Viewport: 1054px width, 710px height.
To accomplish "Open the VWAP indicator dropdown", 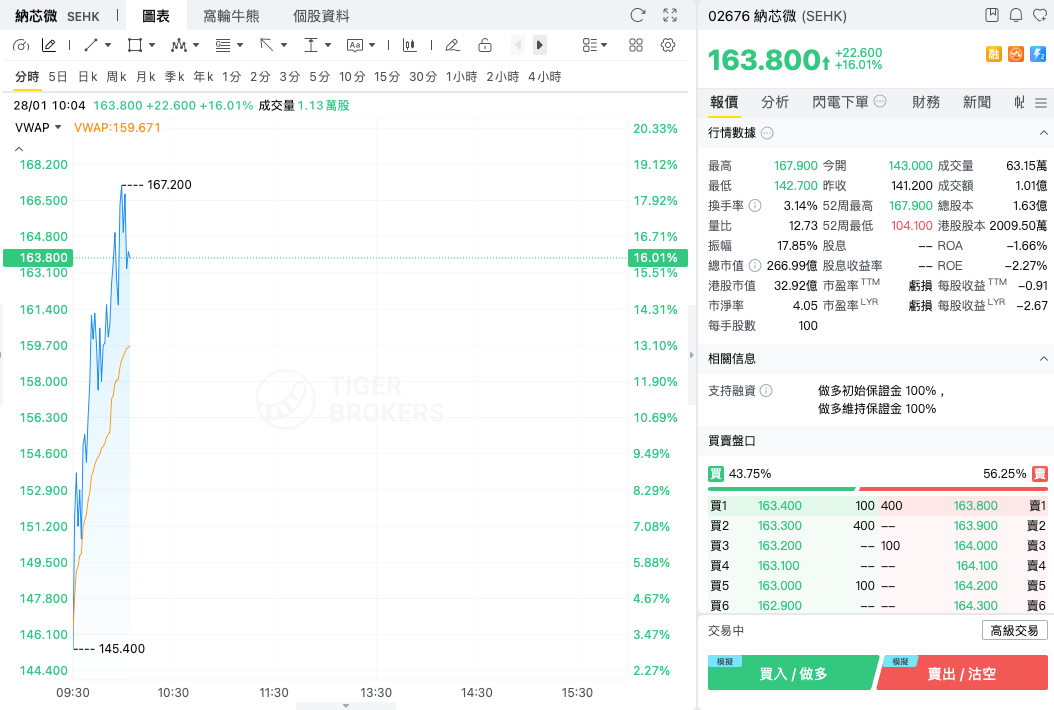I will click(39, 127).
